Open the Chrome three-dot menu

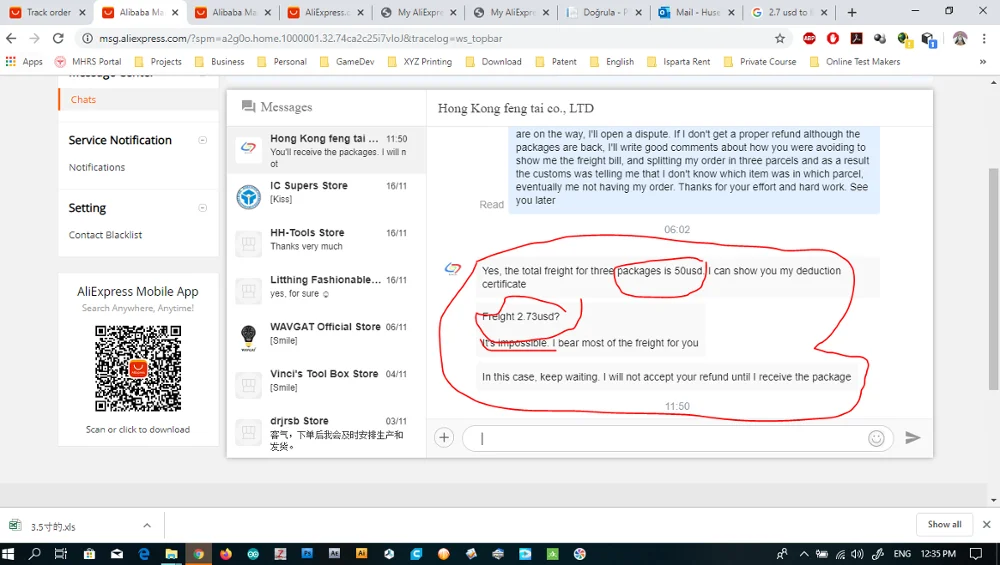pyautogui.click(x=984, y=38)
